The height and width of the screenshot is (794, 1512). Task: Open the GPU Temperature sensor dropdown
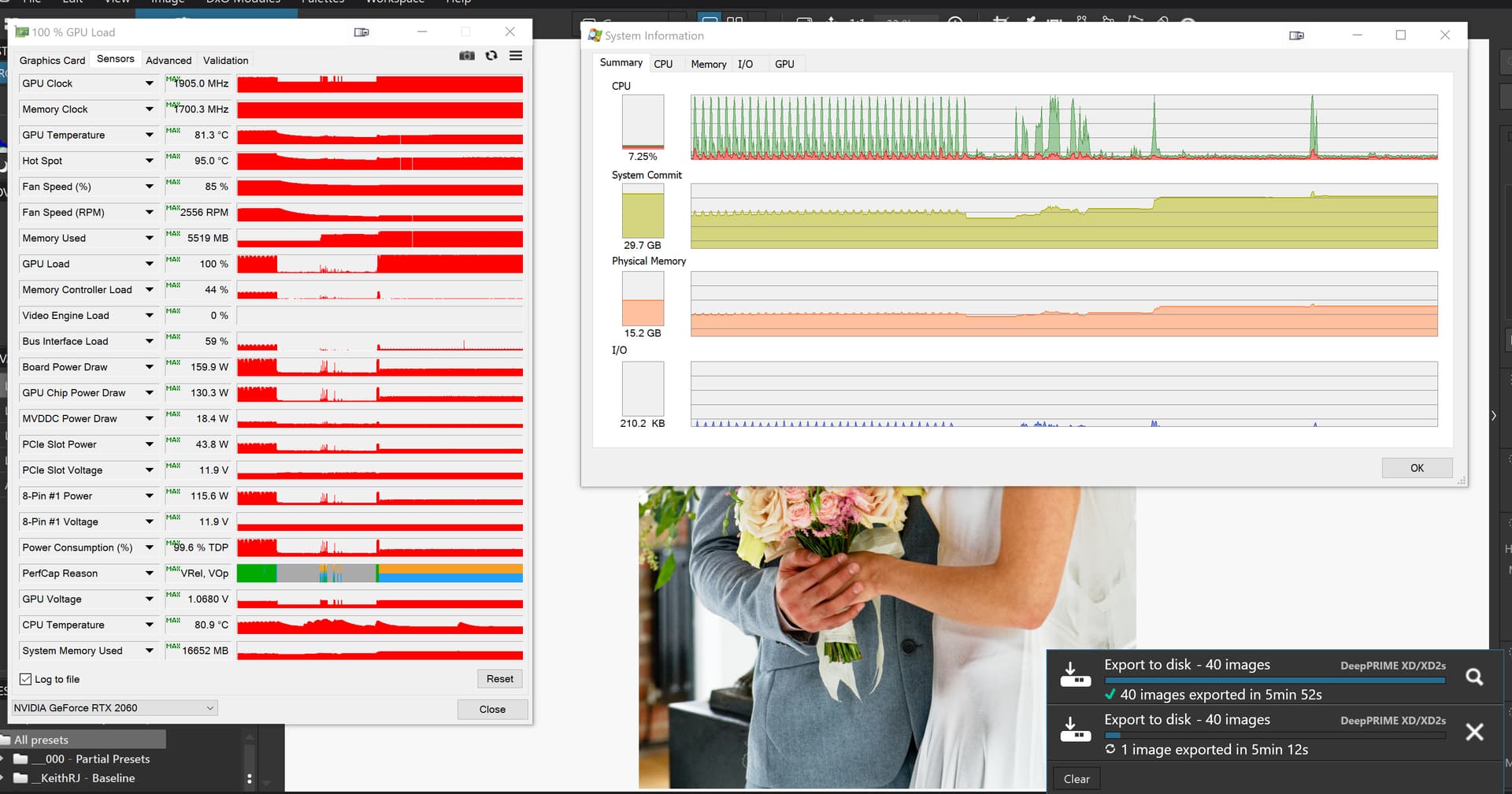[x=149, y=135]
